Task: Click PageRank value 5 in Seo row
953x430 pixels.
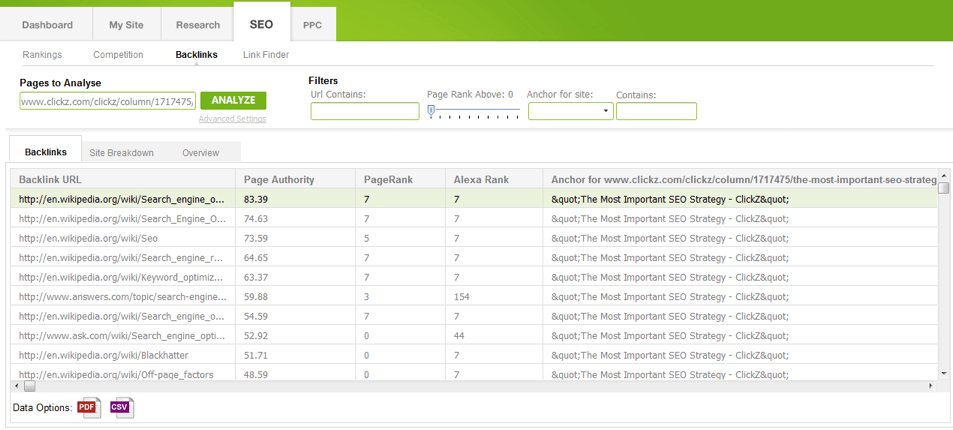Action: [366, 238]
